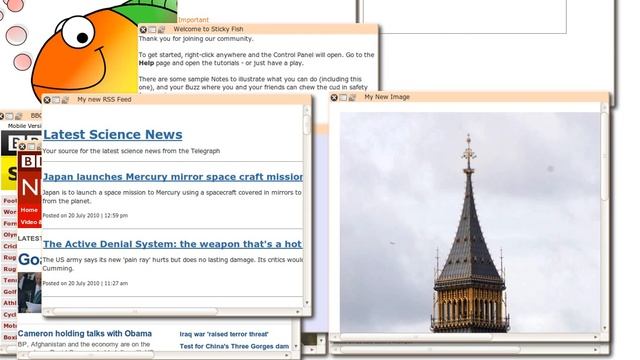Close the small red BBC News note

point(22,146)
